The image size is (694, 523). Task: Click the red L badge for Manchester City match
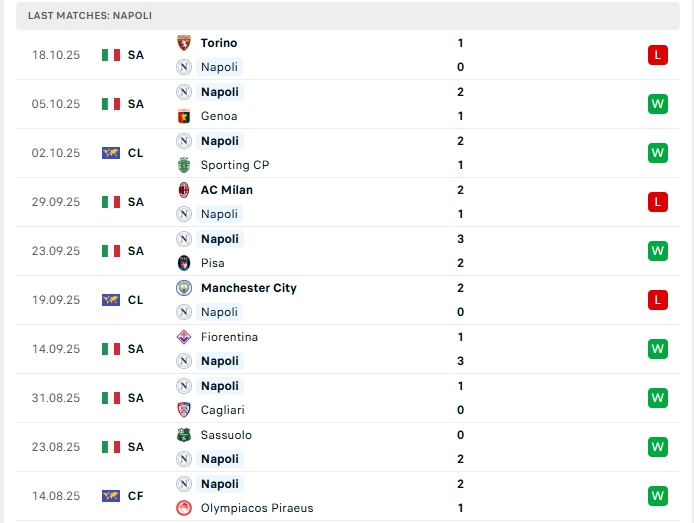(657, 300)
